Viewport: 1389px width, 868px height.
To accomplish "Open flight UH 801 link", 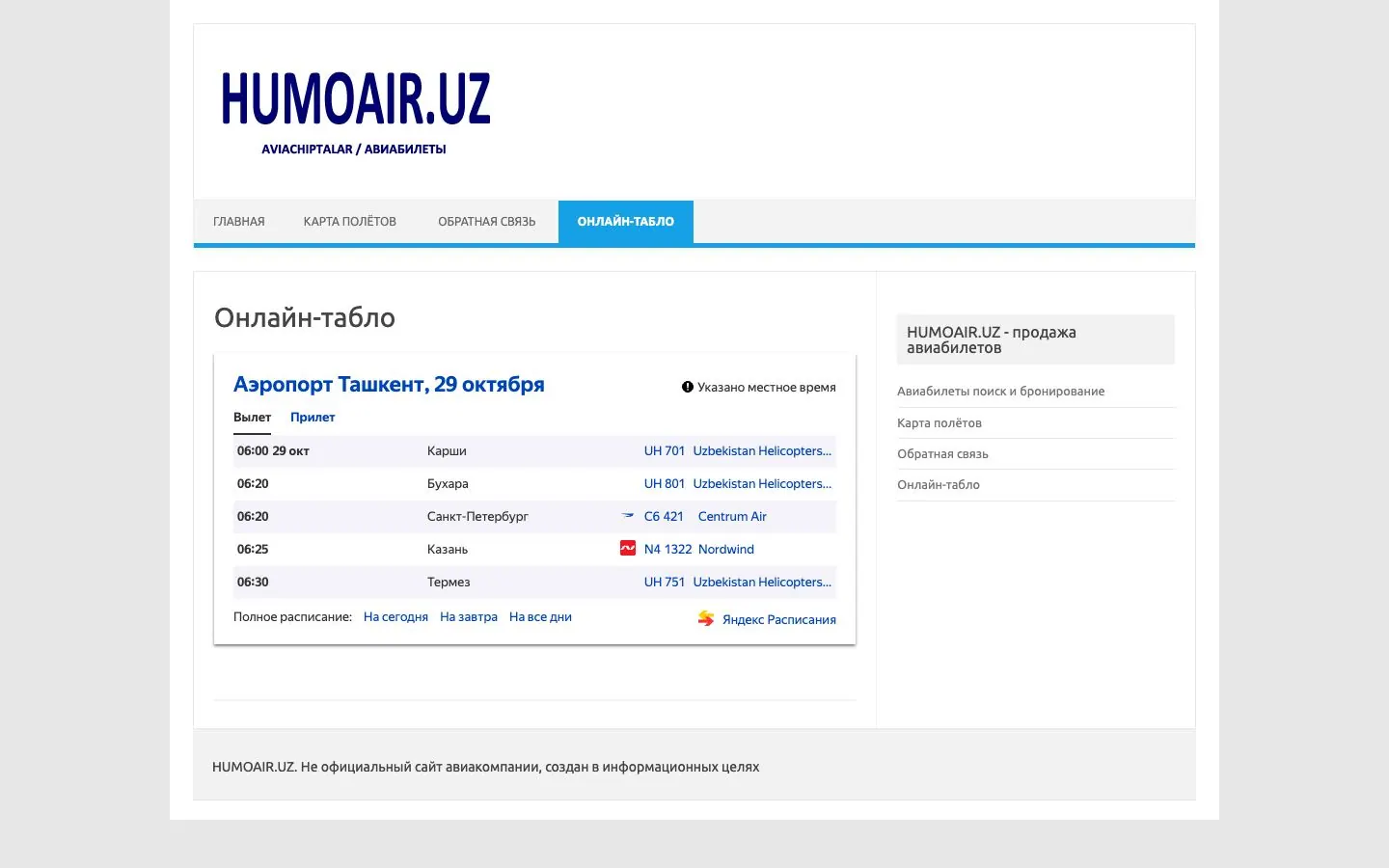I will point(665,483).
